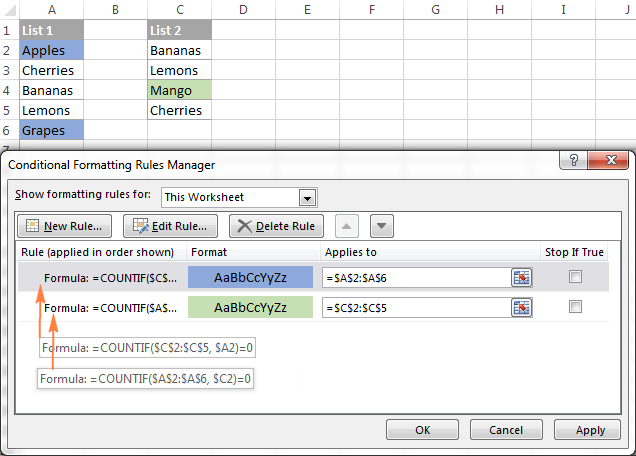
Task: Open Edit Rule for the selected rule
Action: click(168, 226)
